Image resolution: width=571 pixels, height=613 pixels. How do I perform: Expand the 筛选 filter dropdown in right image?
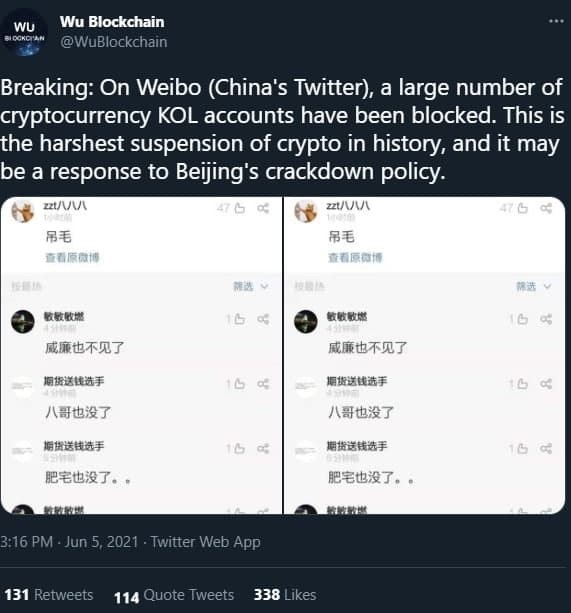click(533, 287)
